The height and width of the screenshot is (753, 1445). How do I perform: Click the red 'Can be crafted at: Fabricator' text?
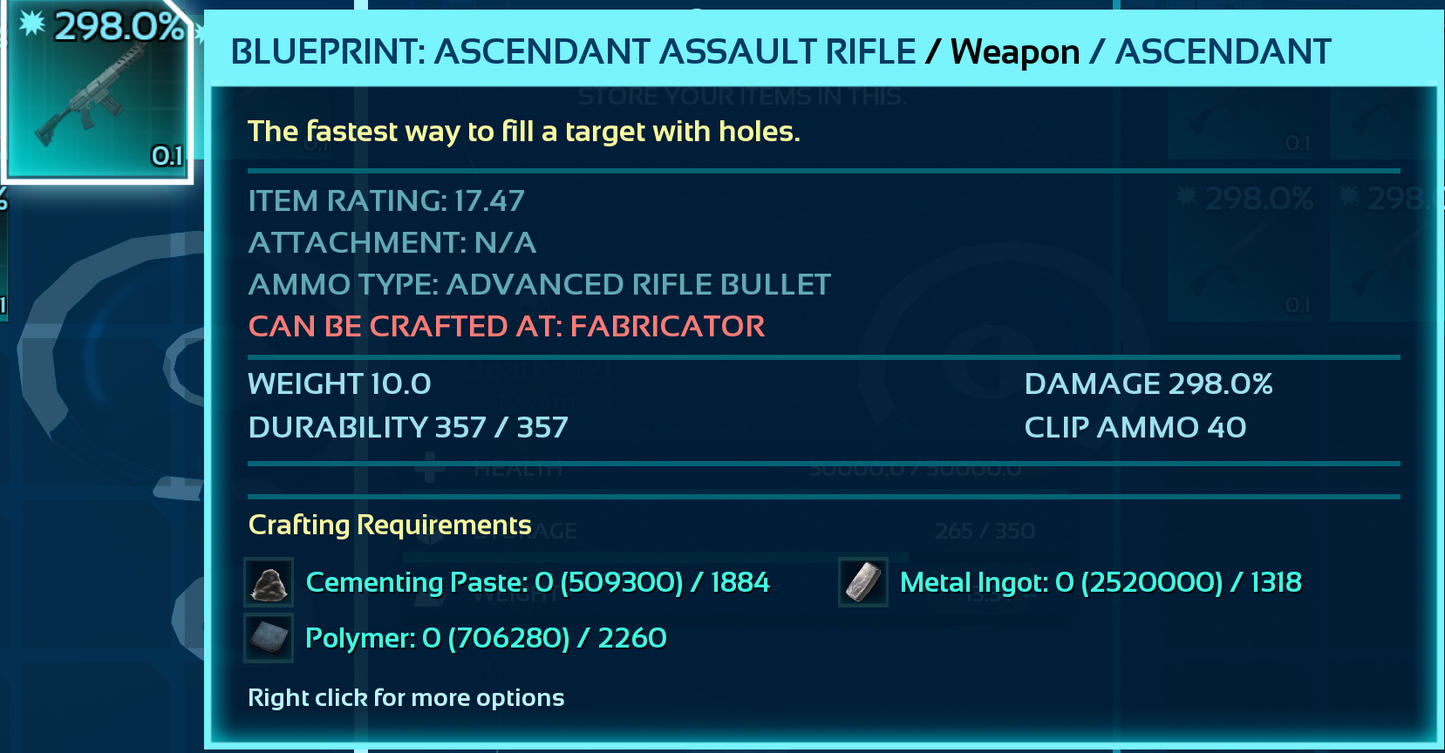coord(506,326)
